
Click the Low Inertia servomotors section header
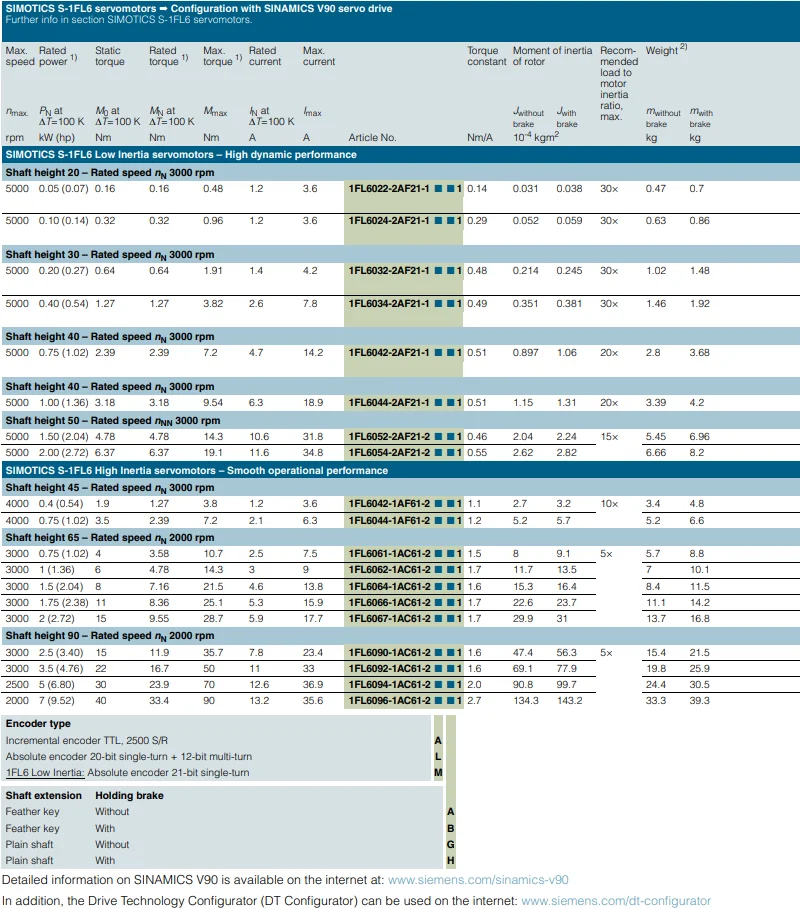click(x=181, y=155)
